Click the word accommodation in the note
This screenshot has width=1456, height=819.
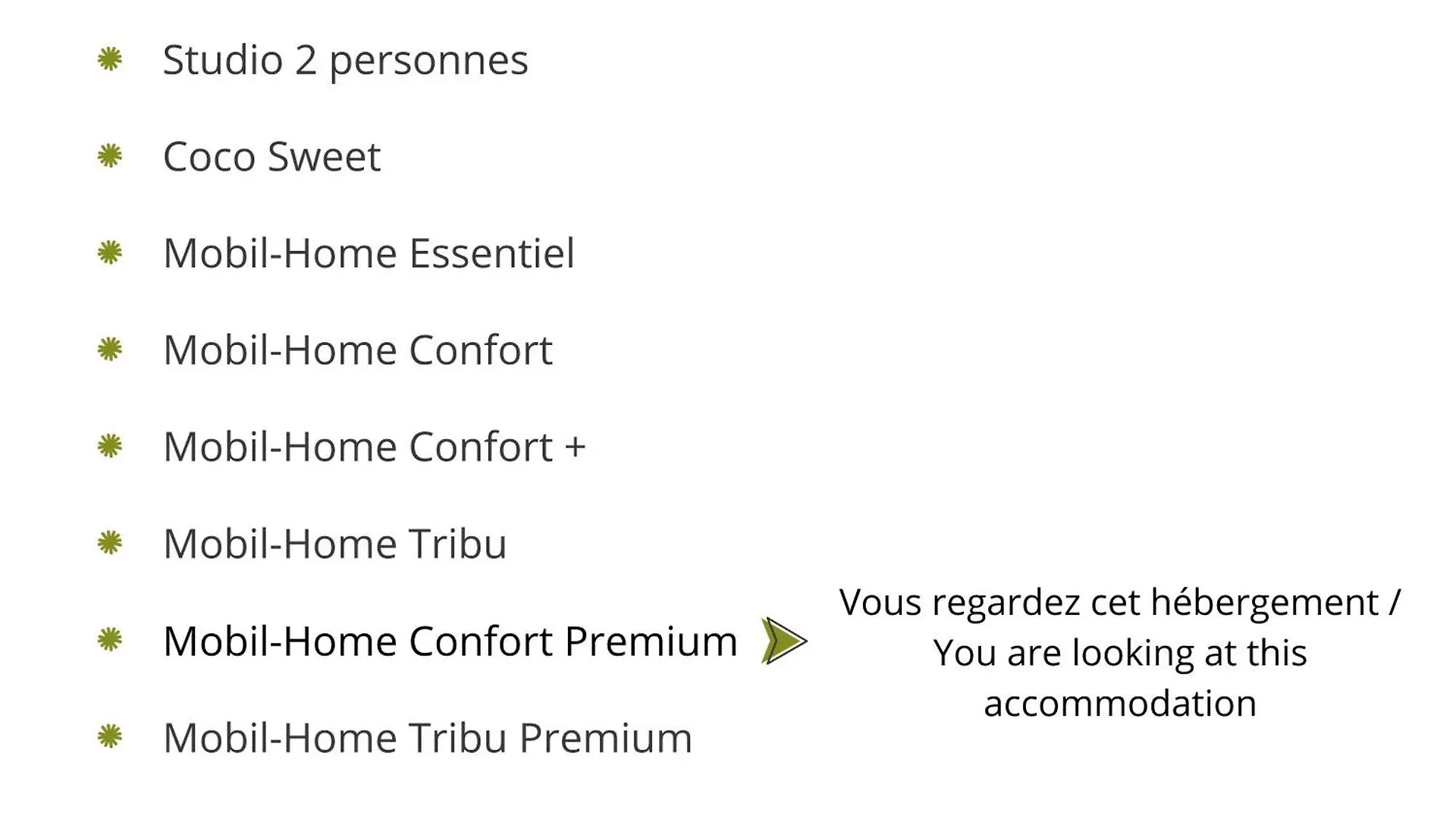1120,704
